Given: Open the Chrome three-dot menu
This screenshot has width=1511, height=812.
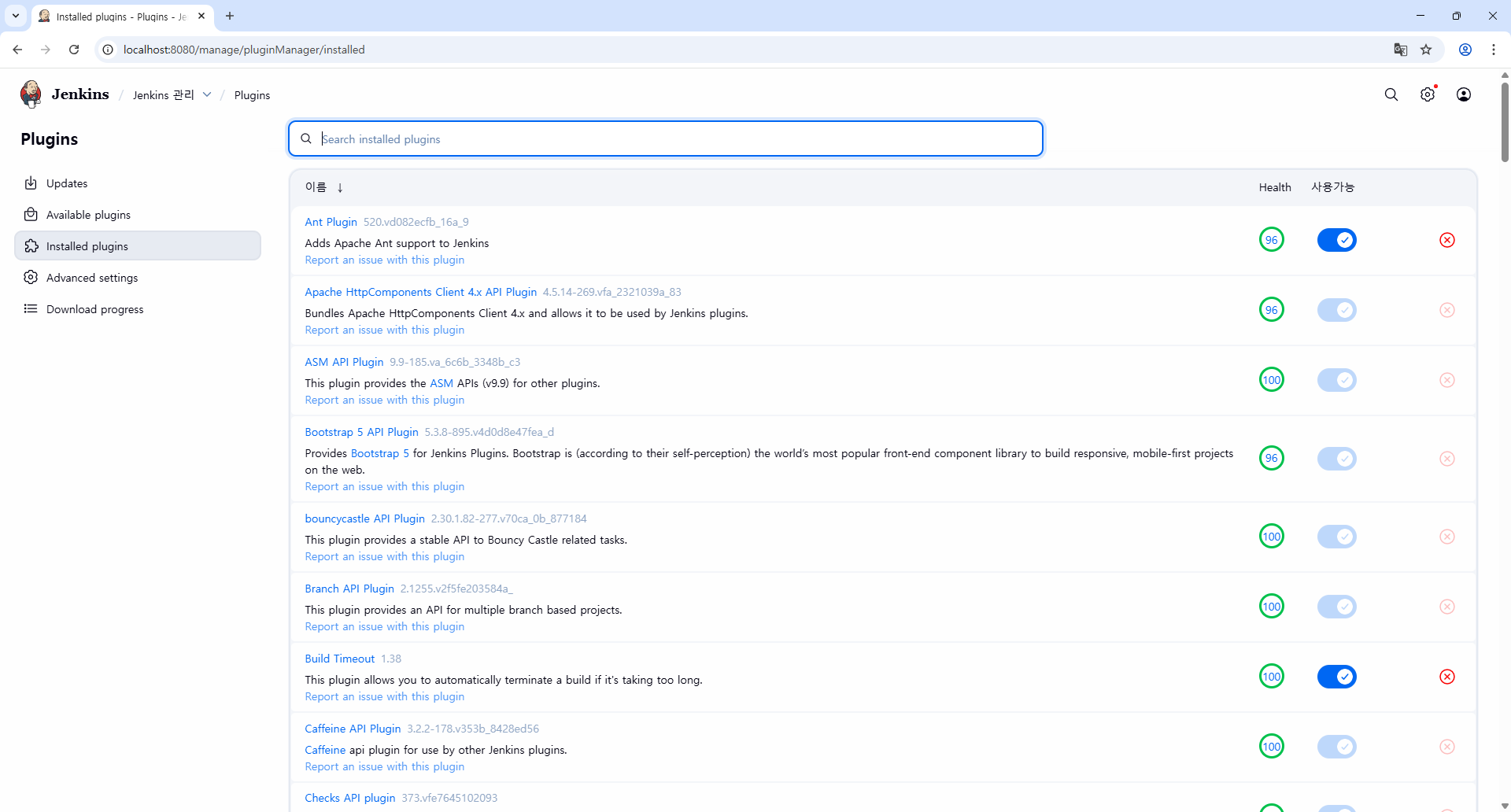Looking at the screenshot, I should point(1494,50).
